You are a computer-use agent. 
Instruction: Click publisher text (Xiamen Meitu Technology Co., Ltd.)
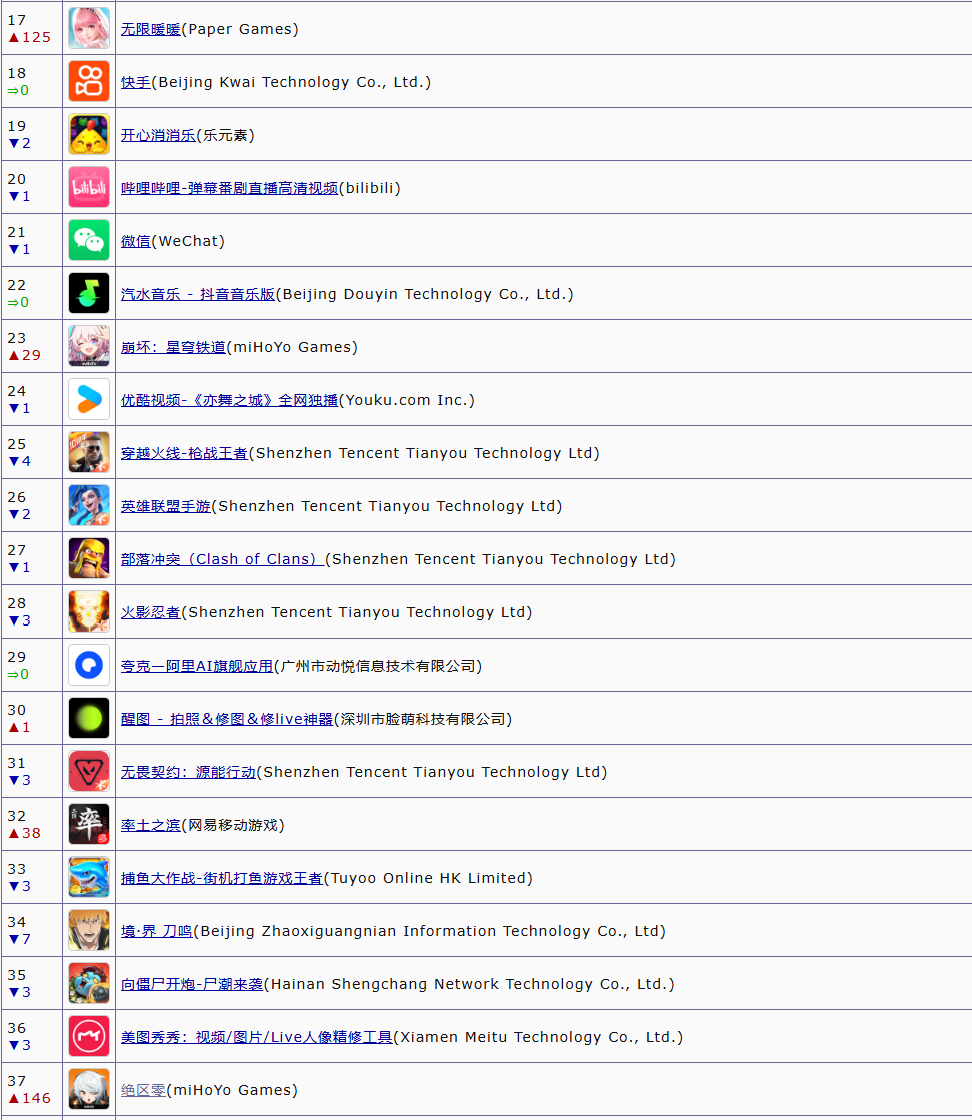[538, 1037]
